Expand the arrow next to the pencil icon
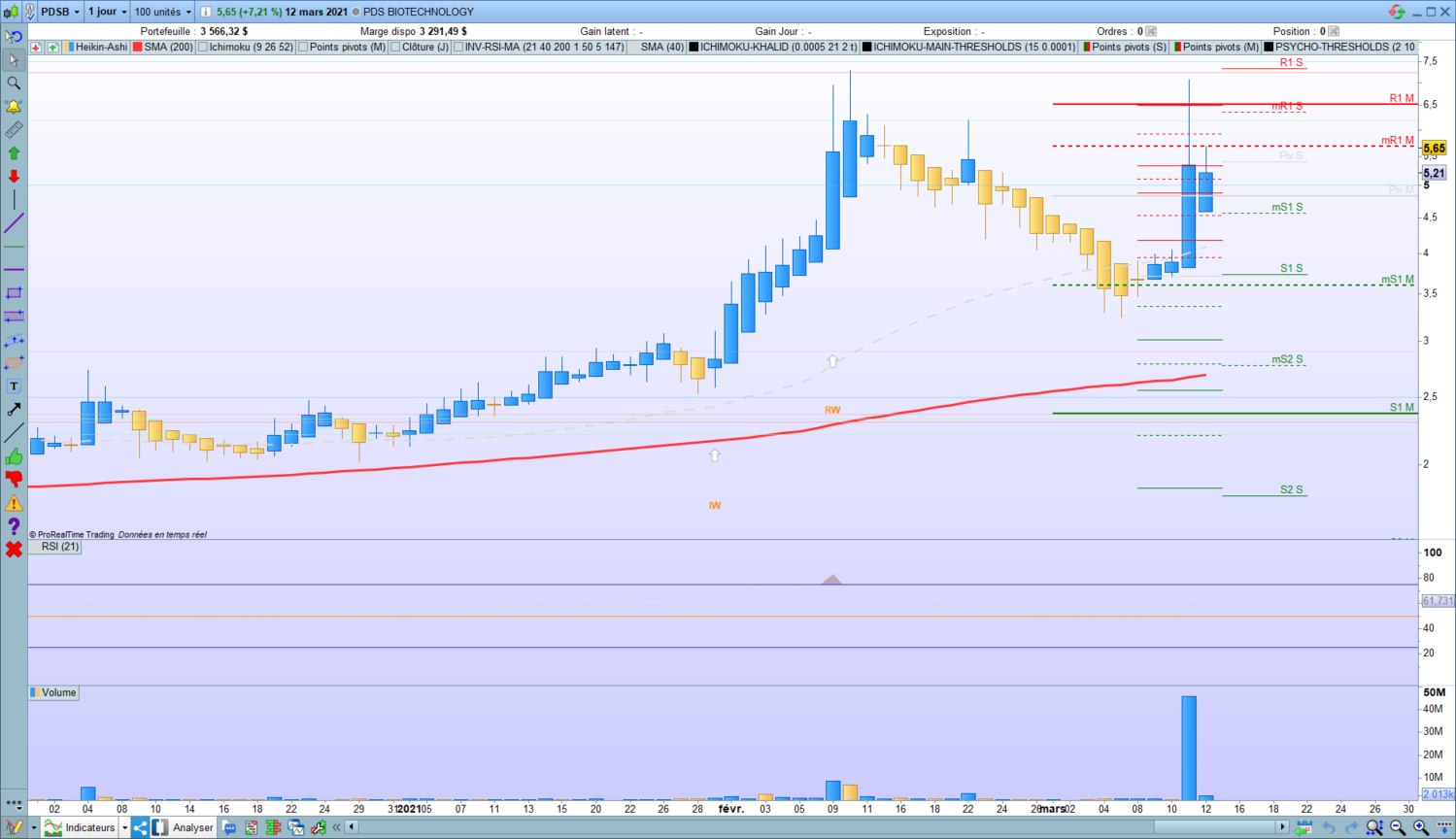 [34, 827]
